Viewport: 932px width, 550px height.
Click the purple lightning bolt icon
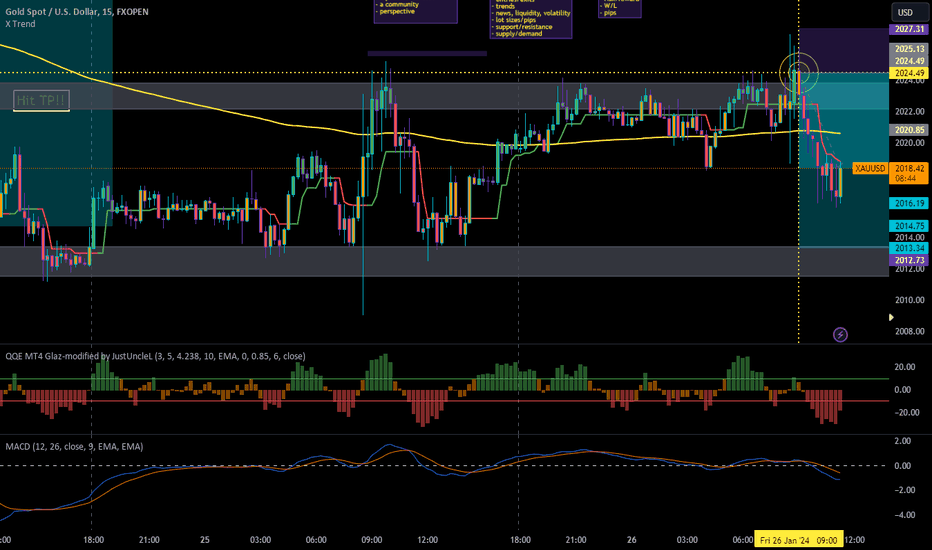pyautogui.click(x=840, y=335)
